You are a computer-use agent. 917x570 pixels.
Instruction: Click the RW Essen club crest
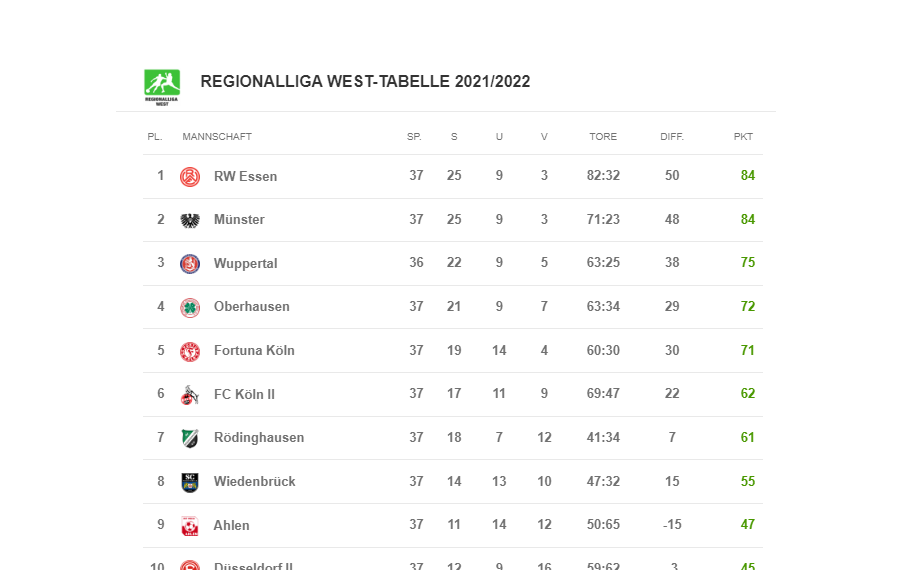(x=190, y=177)
